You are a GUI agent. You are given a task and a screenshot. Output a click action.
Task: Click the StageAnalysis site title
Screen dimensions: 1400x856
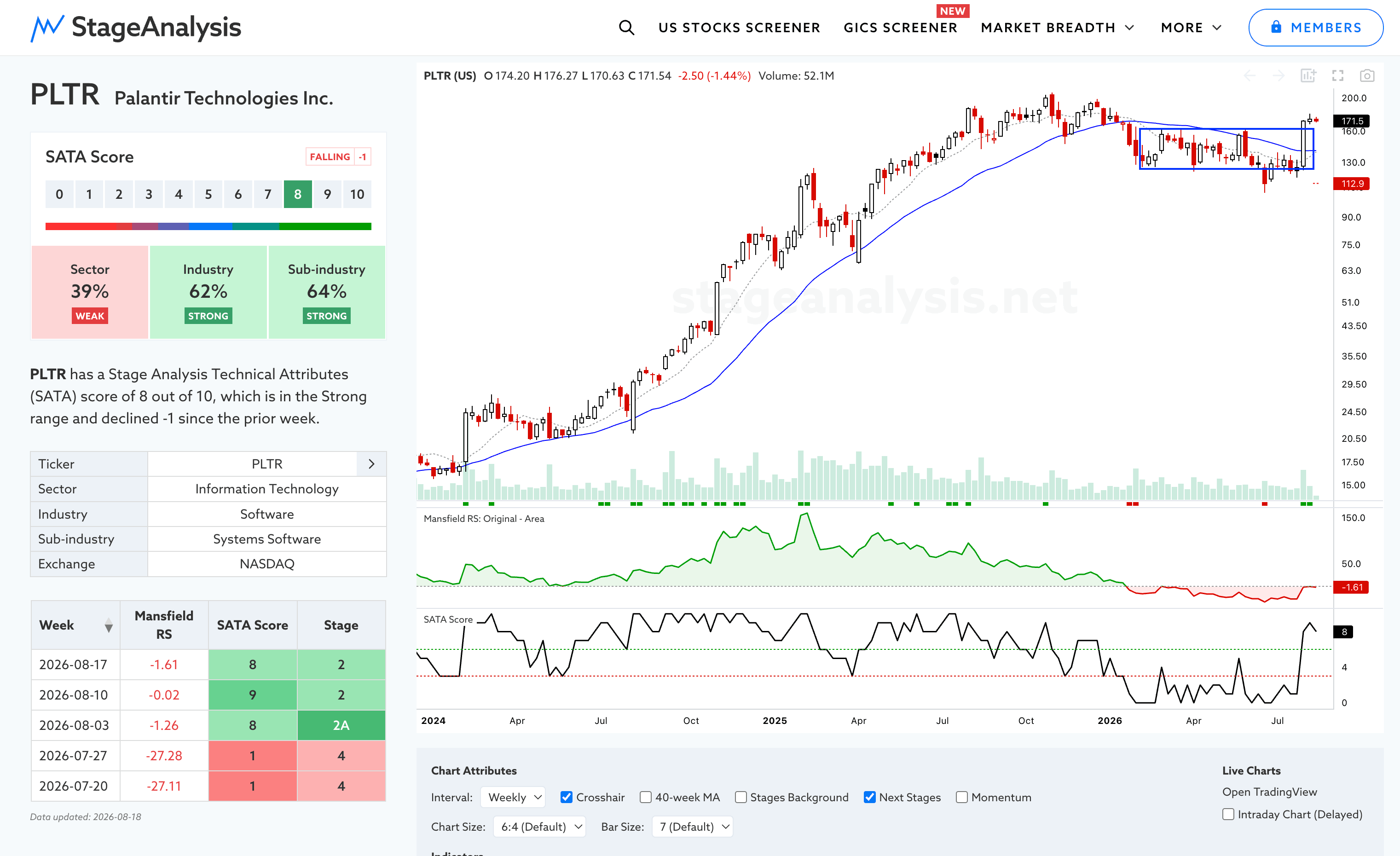(156, 27)
